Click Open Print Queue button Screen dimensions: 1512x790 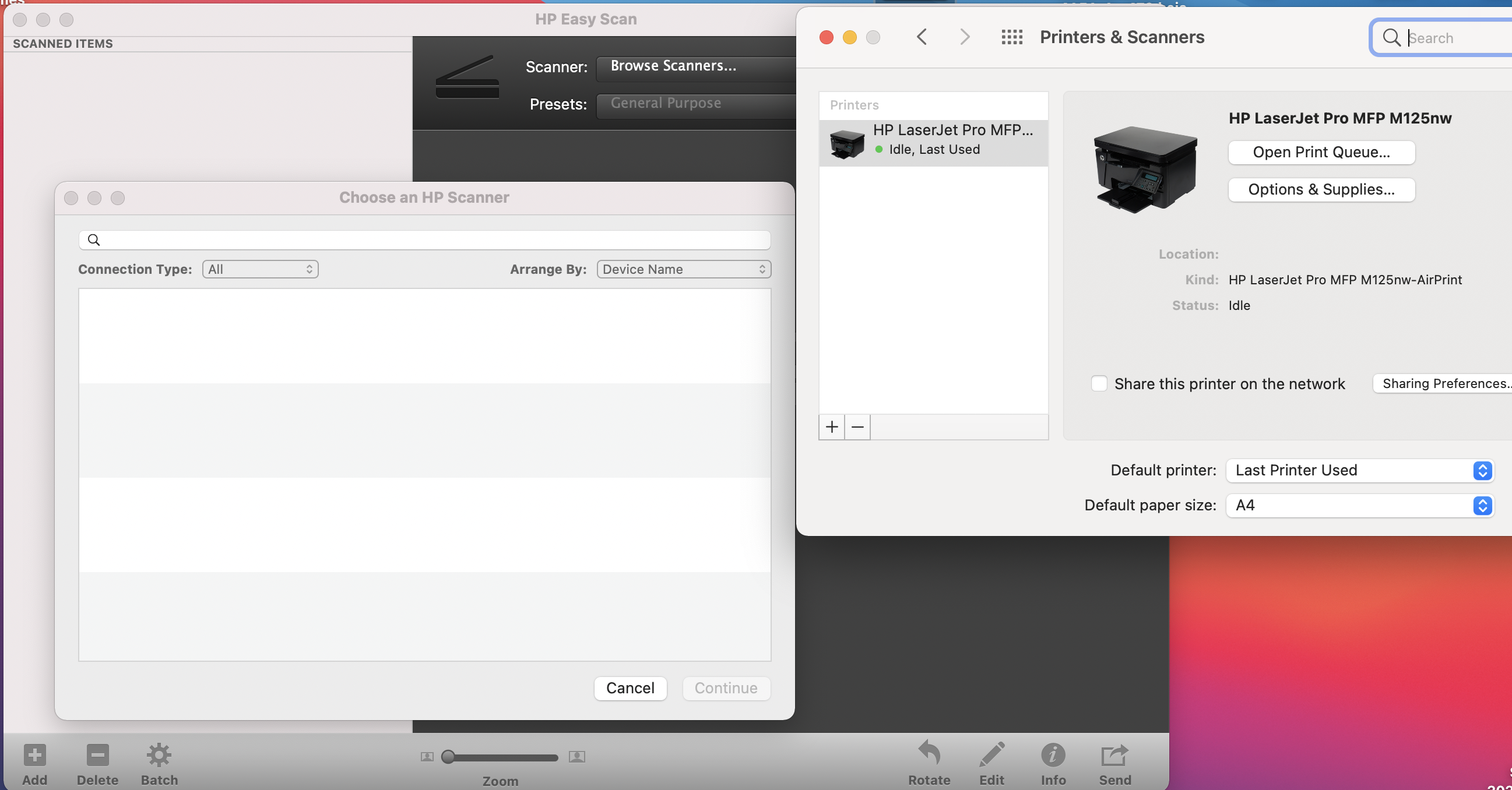tap(1321, 153)
